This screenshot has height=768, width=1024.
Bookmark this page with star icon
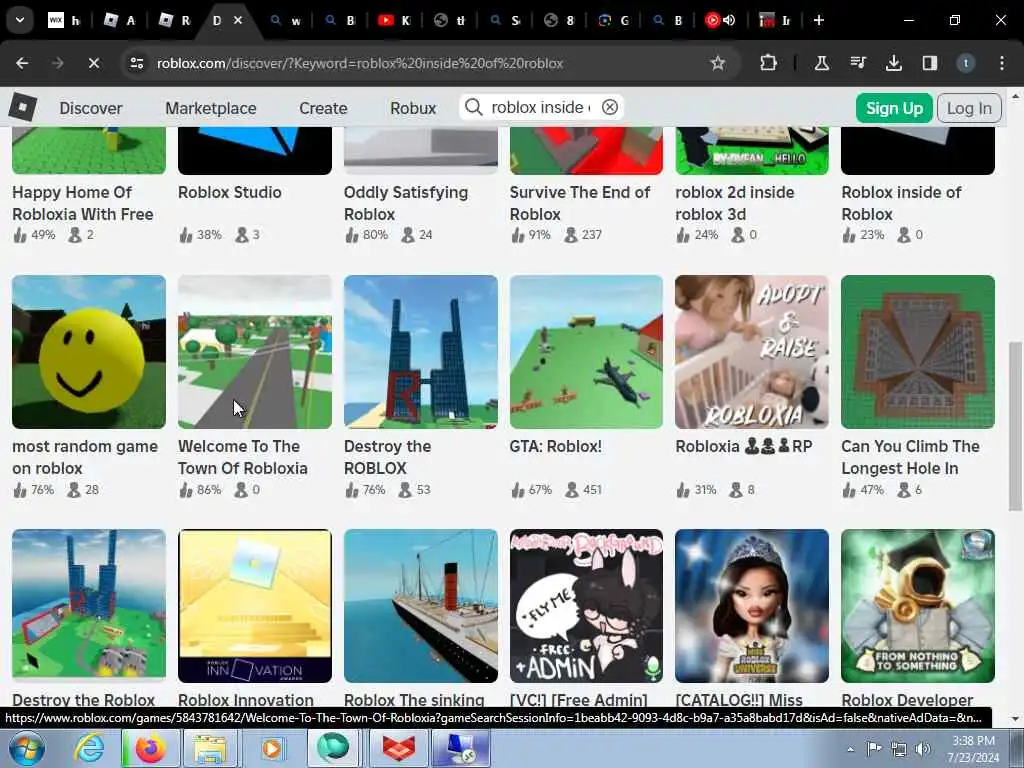point(718,63)
